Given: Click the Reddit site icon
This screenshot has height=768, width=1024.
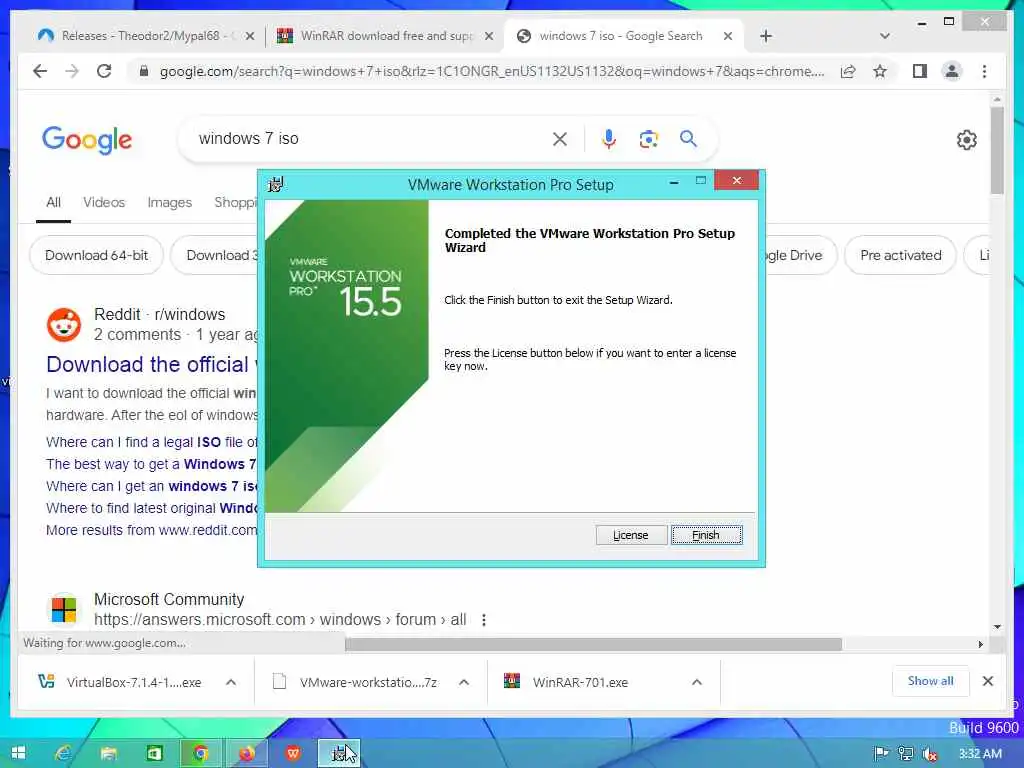Looking at the screenshot, I should pyautogui.click(x=64, y=325).
